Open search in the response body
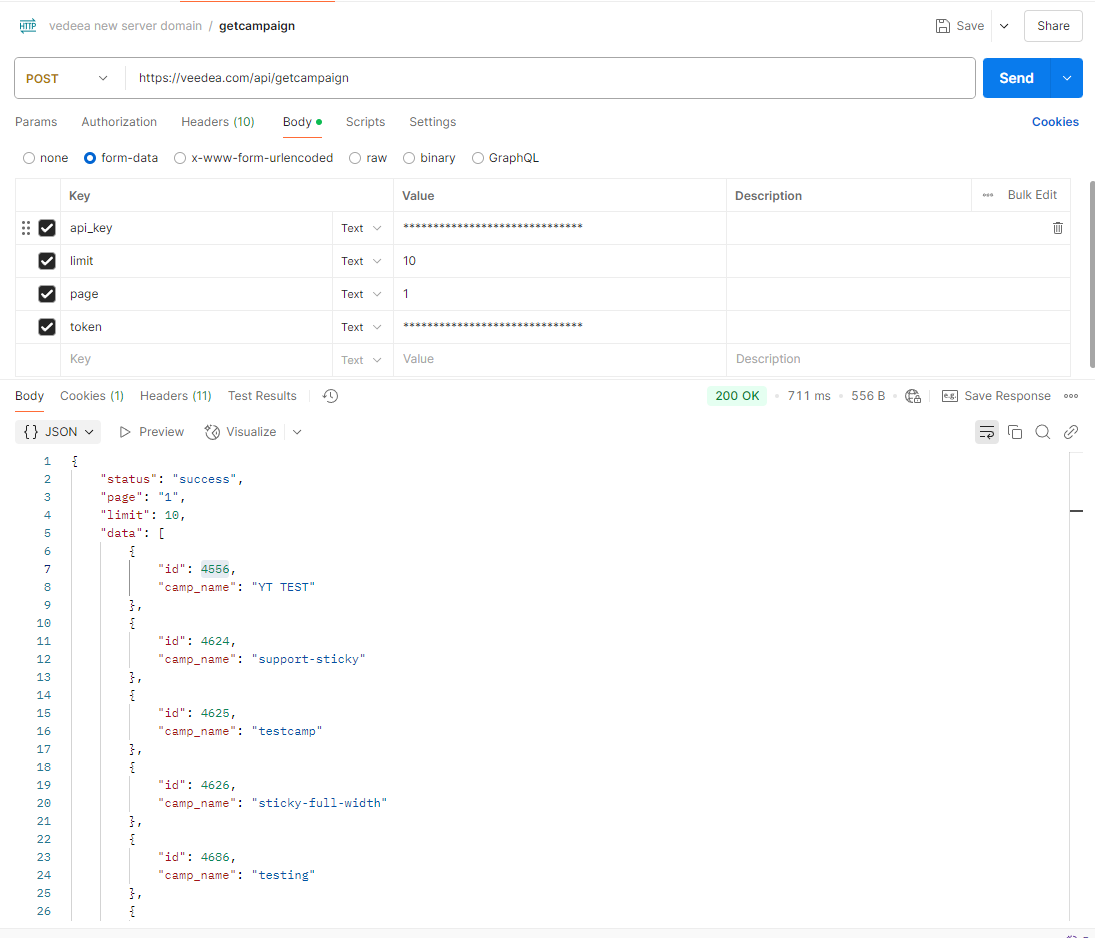The width and height of the screenshot is (1095, 938). 1043,432
